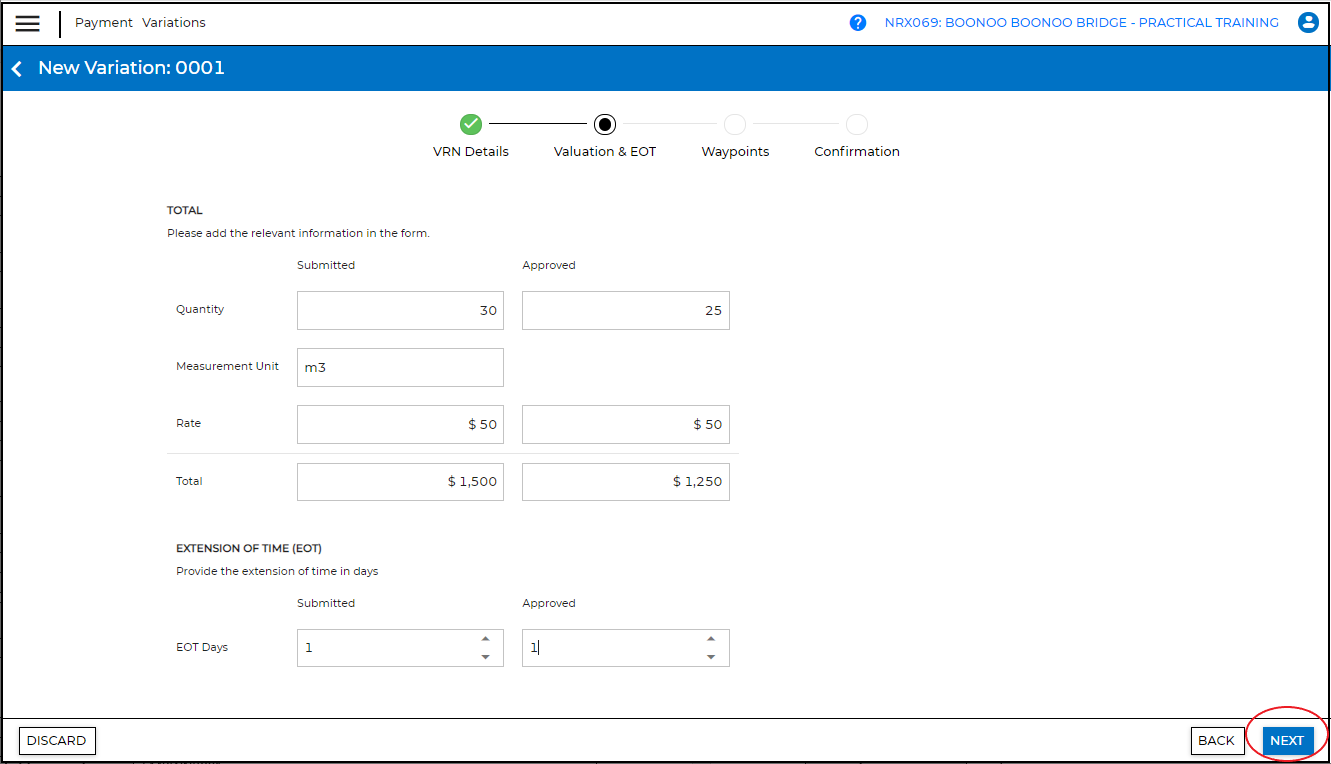The height and width of the screenshot is (764, 1331).
Task: Click the blue help question mark icon
Action: [x=857, y=23]
